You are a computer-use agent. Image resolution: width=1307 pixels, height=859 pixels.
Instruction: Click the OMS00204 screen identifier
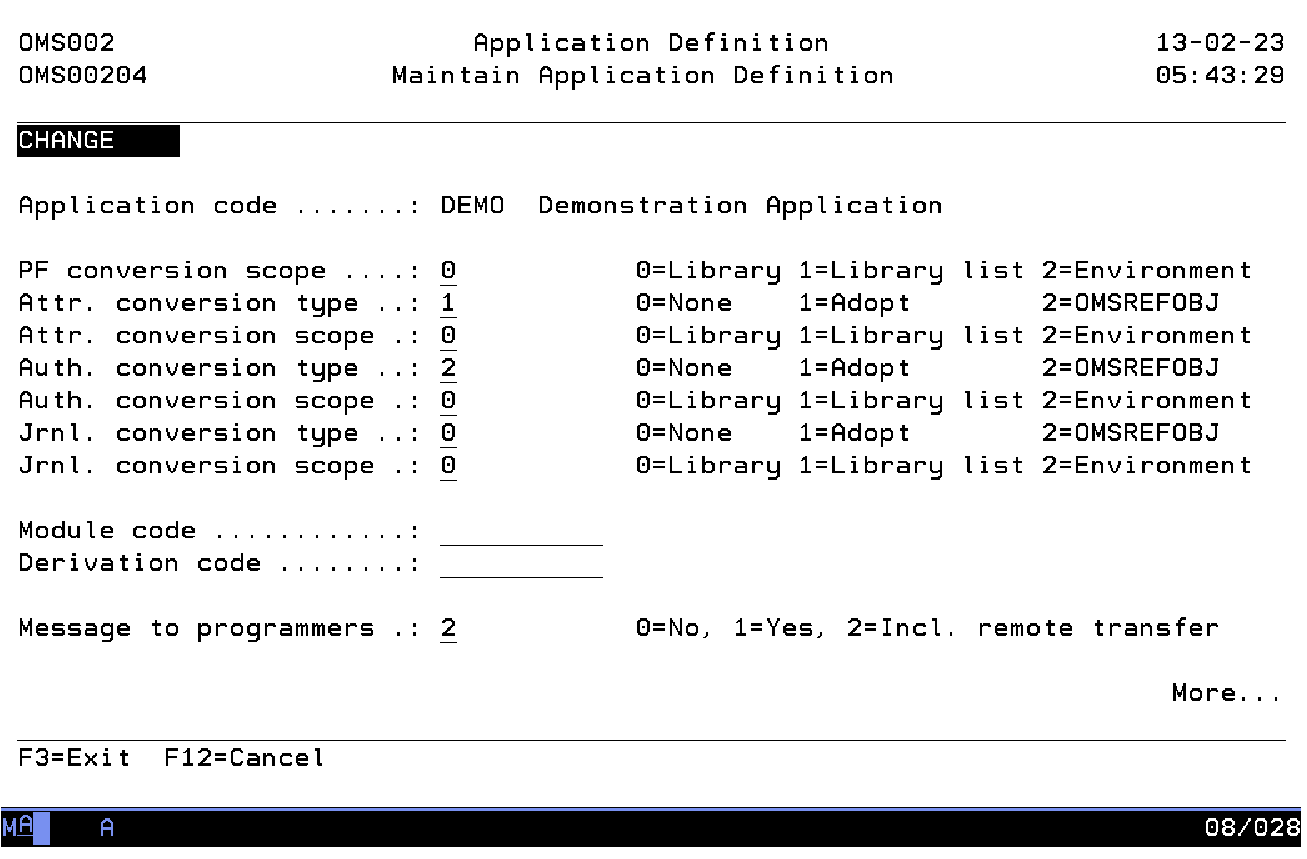point(83,76)
